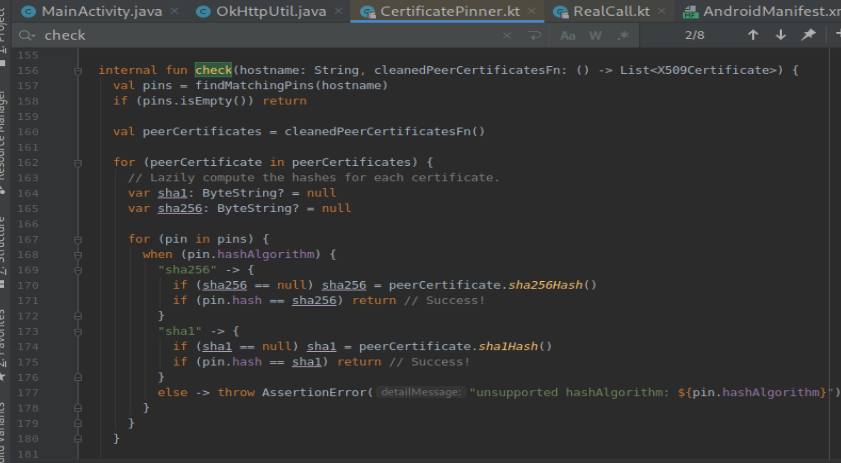Collapse the when block fold marker
Screen dimensions: 841x463
(x=78, y=255)
